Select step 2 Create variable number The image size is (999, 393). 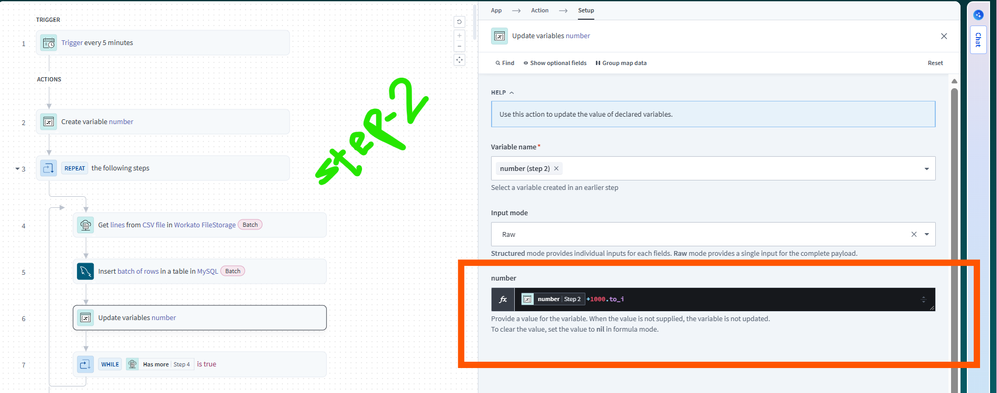[163, 121]
